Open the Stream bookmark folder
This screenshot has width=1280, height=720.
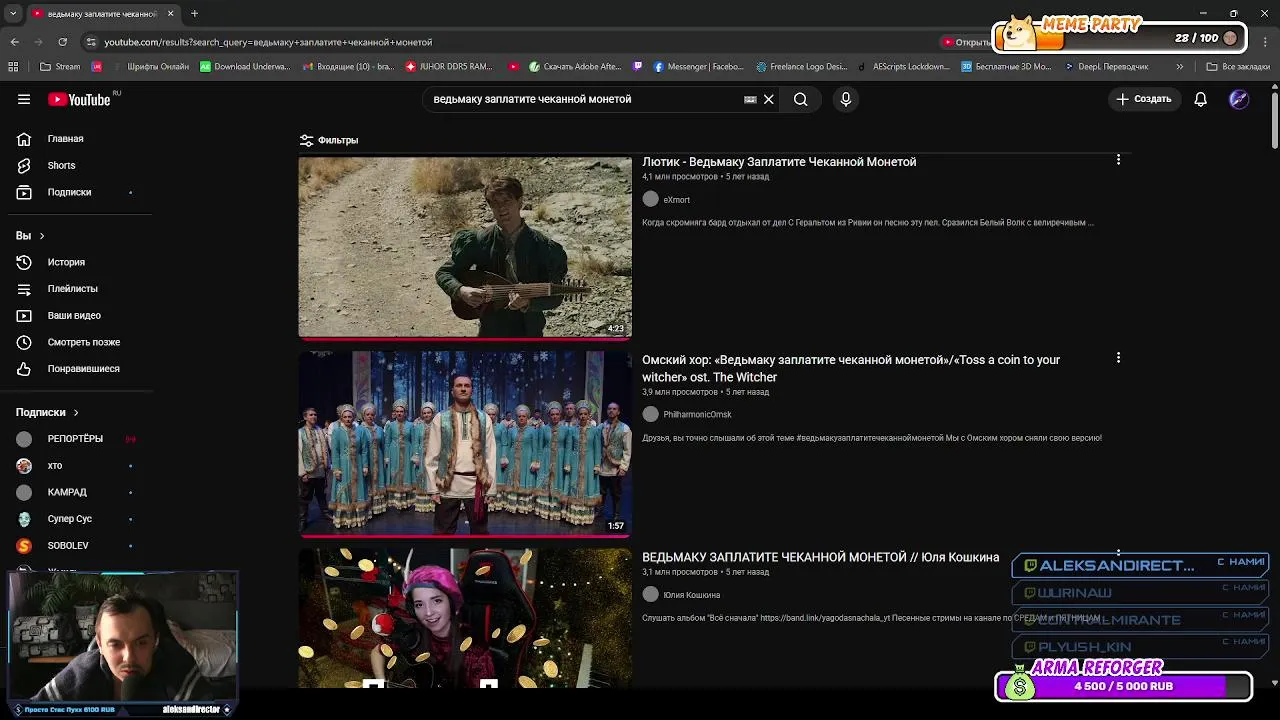click(60, 67)
